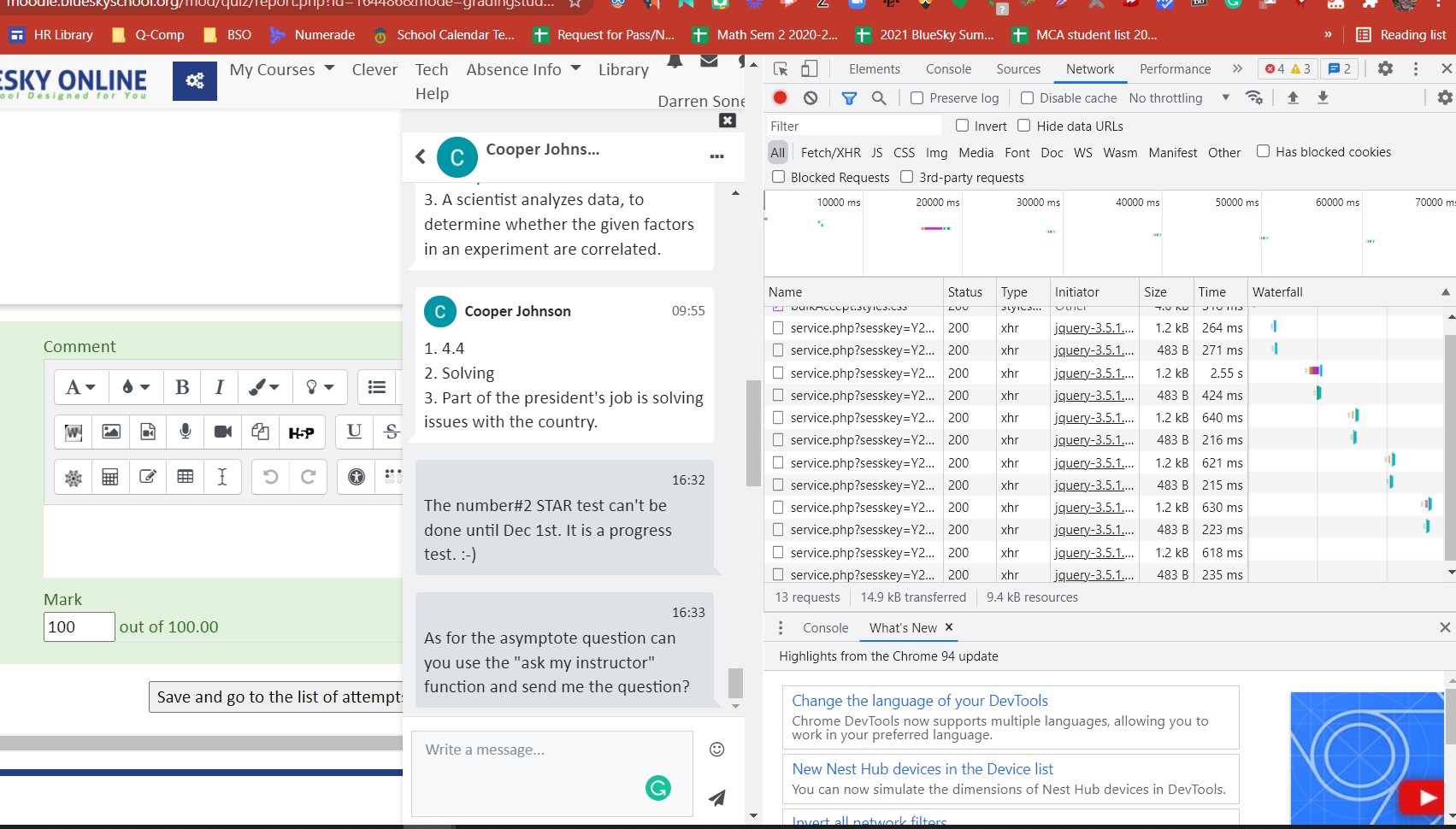Click the record network log button
Viewport: 1456px width, 829px height.
point(780,97)
